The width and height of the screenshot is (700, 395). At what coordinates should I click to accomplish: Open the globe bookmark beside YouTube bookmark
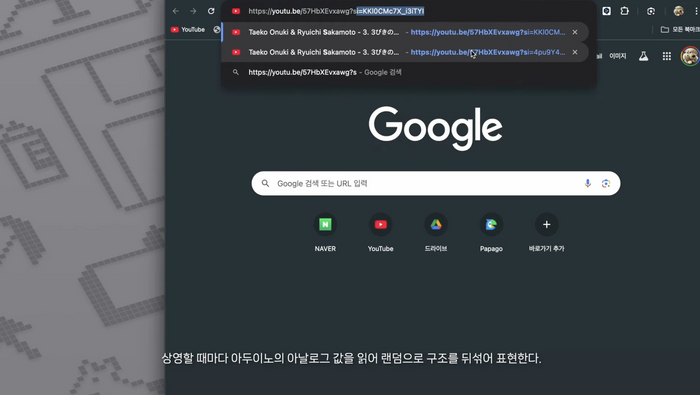coord(217,29)
